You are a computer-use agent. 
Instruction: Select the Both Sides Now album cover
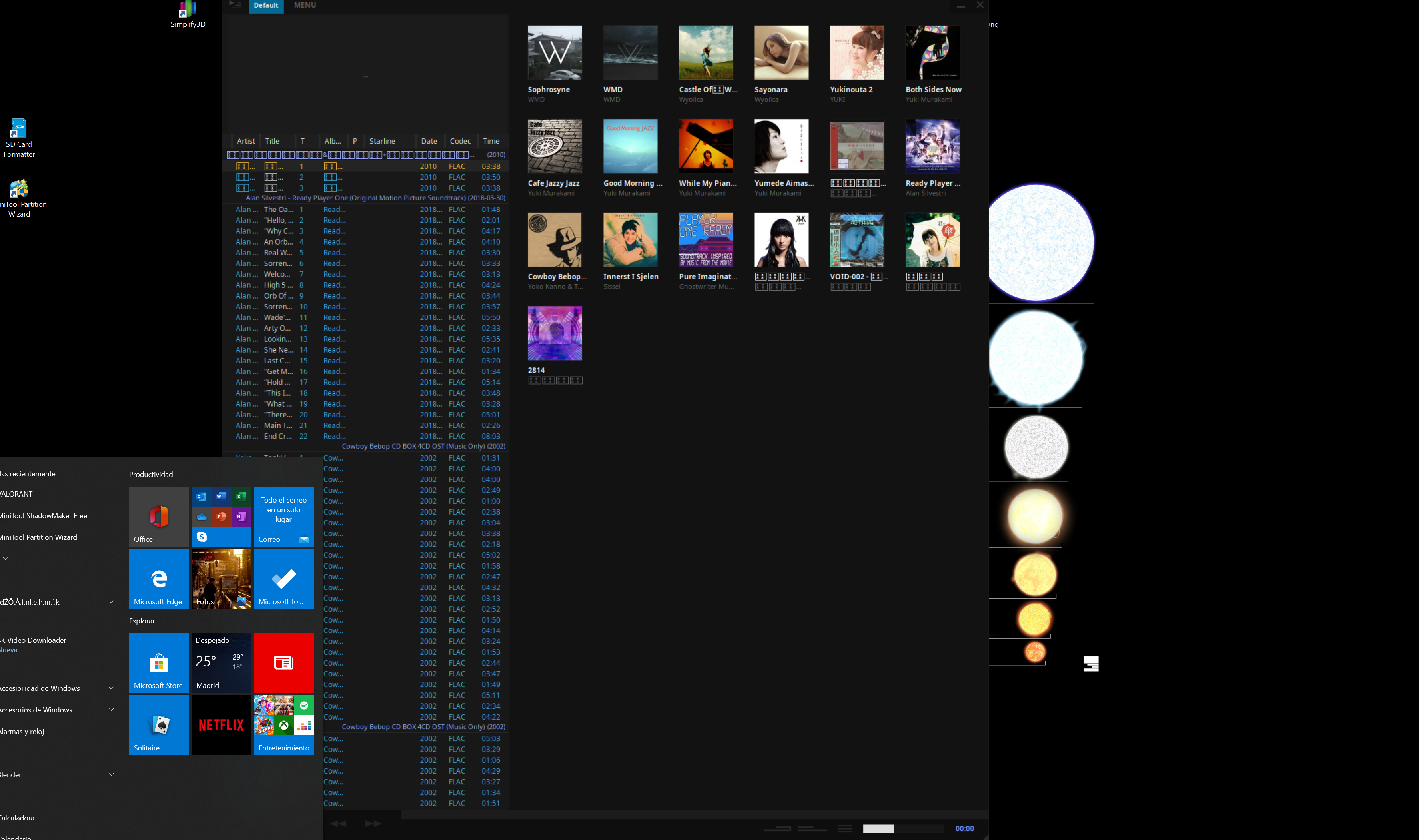(x=933, y=52)
